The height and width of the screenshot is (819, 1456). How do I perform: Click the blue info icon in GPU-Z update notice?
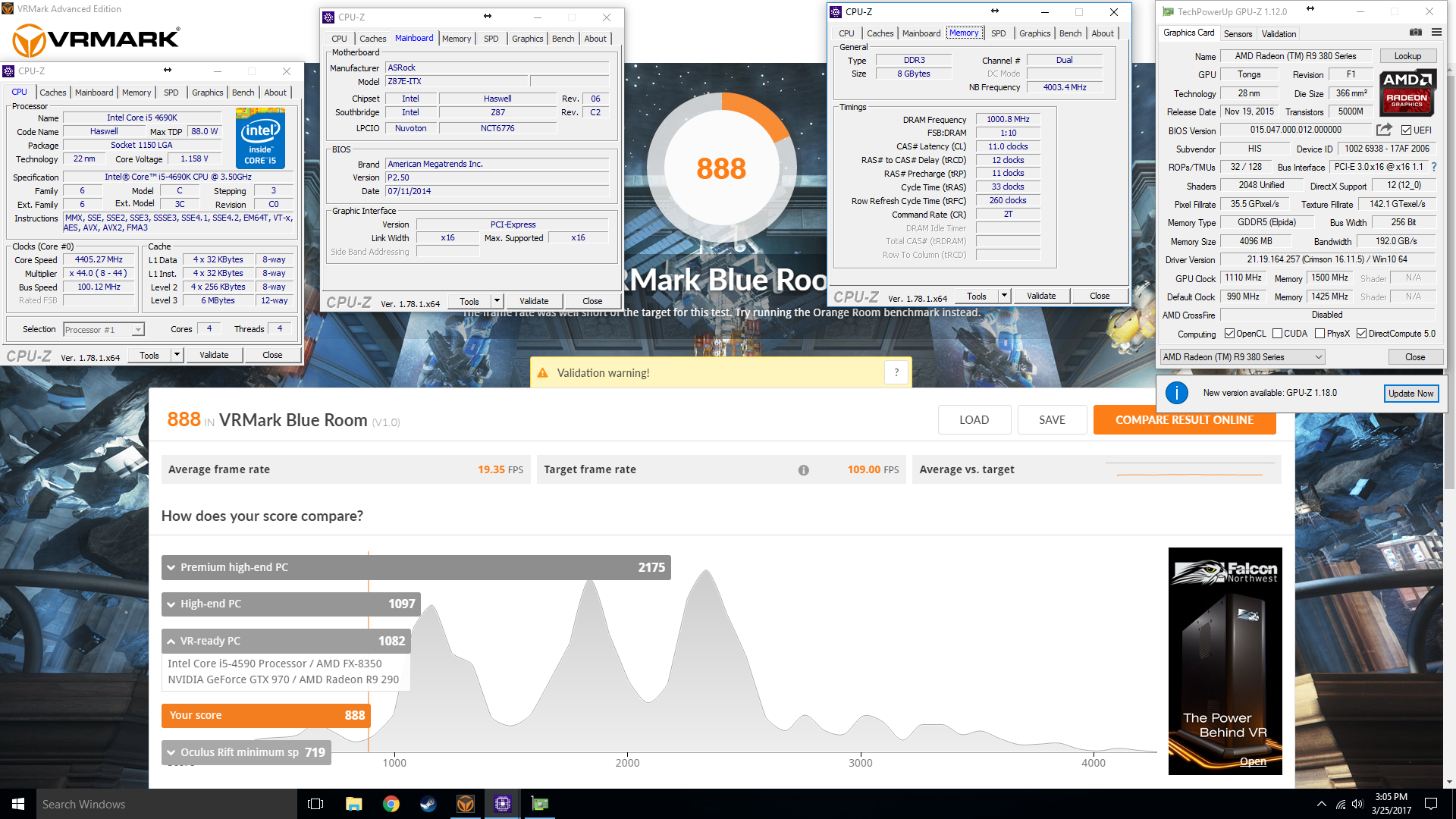[x=1176, y=393]
